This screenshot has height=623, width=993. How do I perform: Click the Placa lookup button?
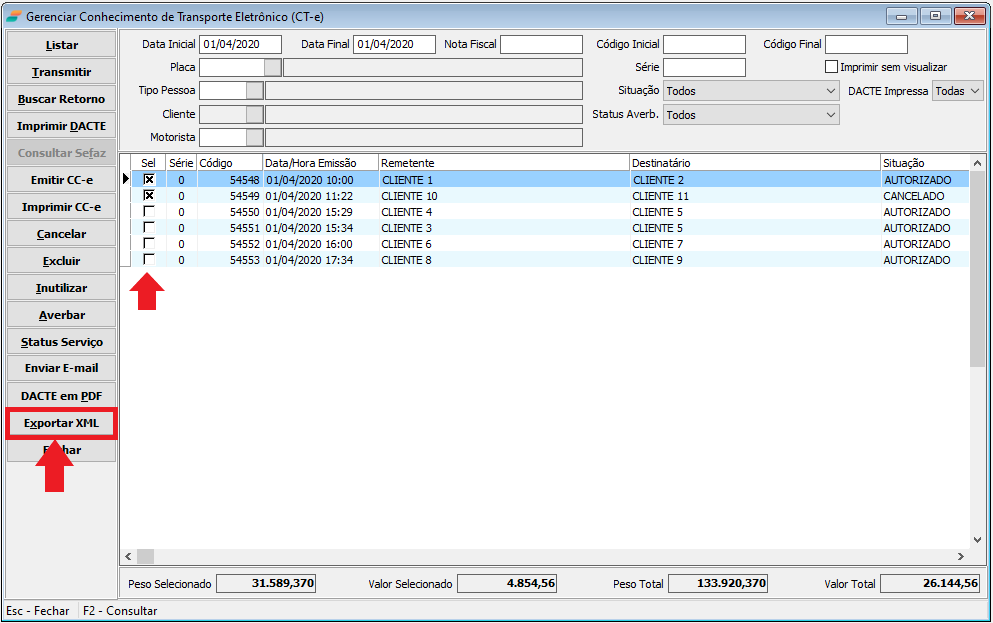click(272, 67)
